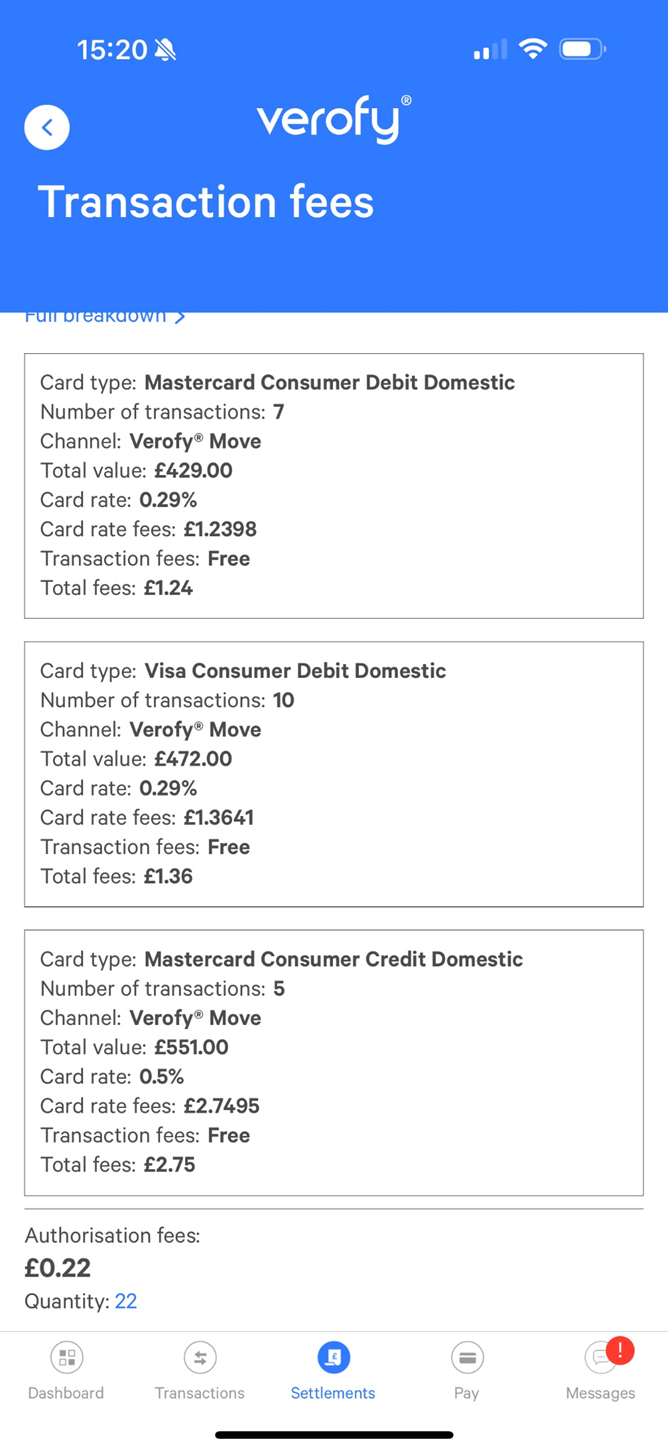Select the Mastercard Consumer Credit Domestic card
The image size is (668, 1451).
(x=334, y=1062)
